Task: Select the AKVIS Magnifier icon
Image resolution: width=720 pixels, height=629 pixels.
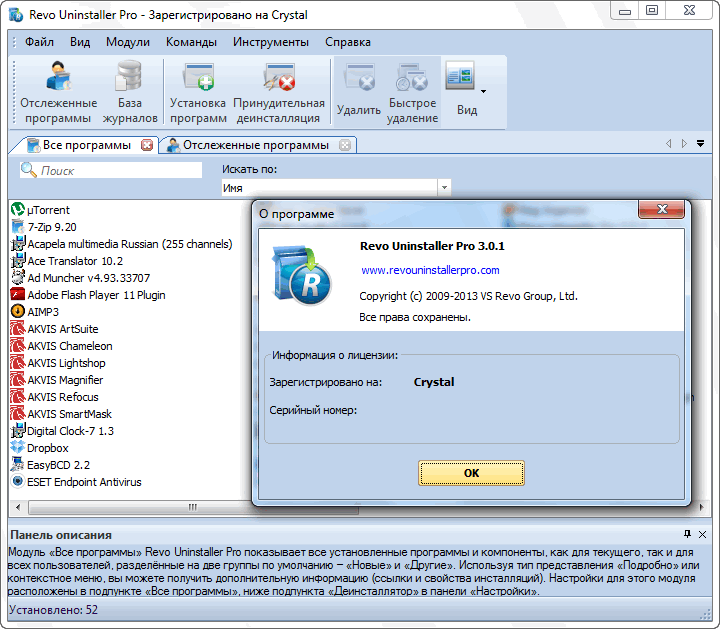Action: point(17,379)
